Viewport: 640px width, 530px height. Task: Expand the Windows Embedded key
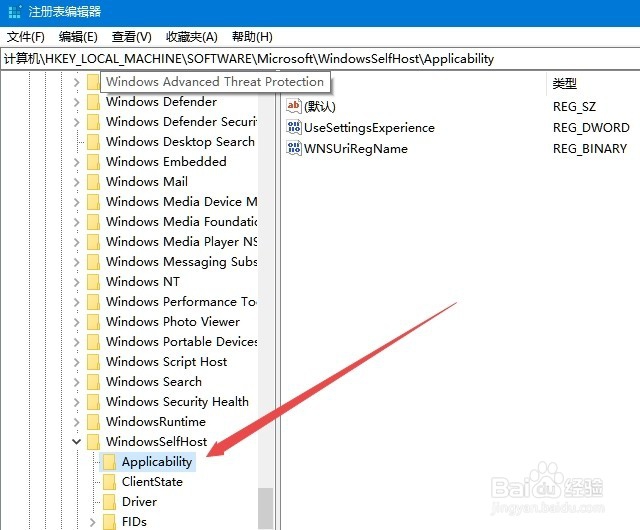pos(76,162)
